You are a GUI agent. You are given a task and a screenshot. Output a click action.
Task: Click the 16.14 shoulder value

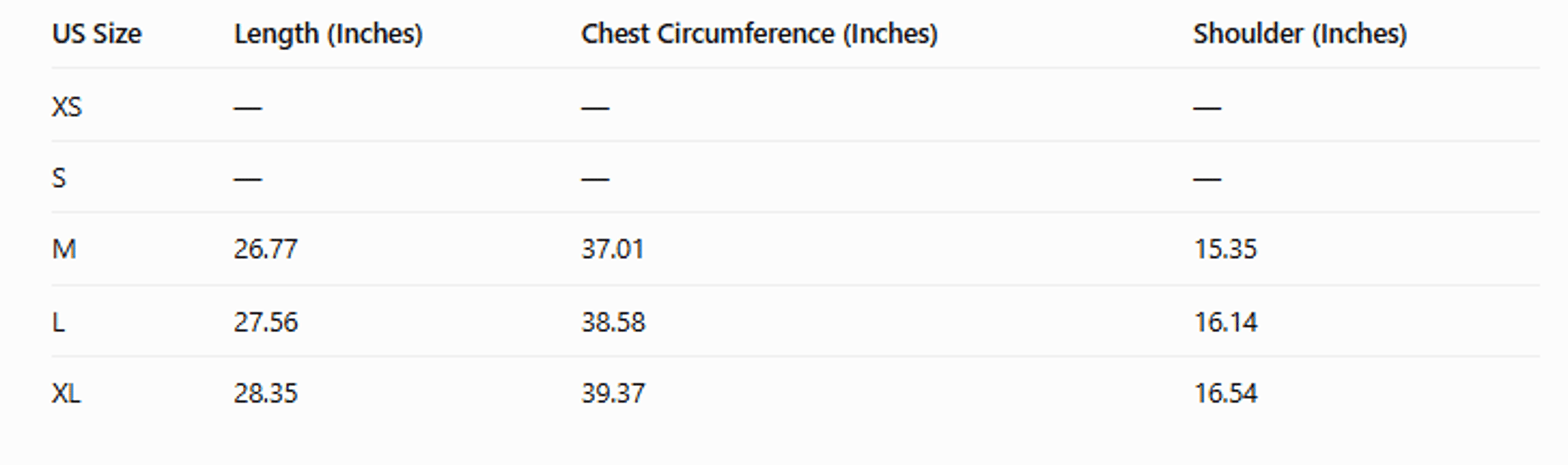1225,322
